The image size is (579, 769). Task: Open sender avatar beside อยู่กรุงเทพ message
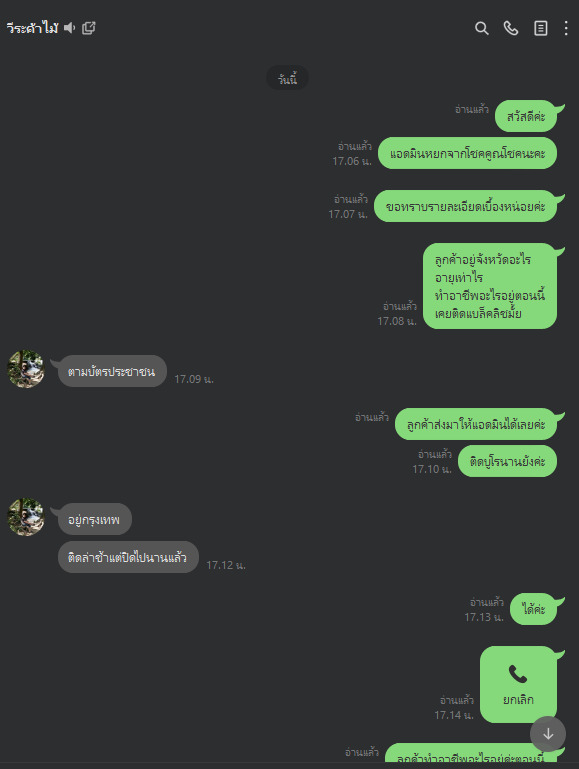pos(26,517)
